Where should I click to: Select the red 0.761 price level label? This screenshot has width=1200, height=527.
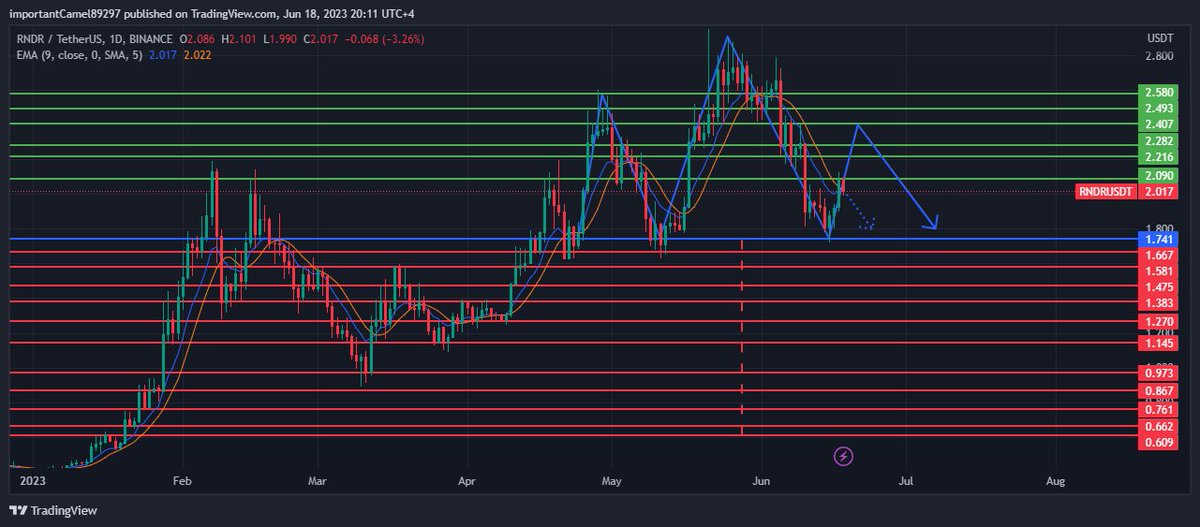point(1159,409)
